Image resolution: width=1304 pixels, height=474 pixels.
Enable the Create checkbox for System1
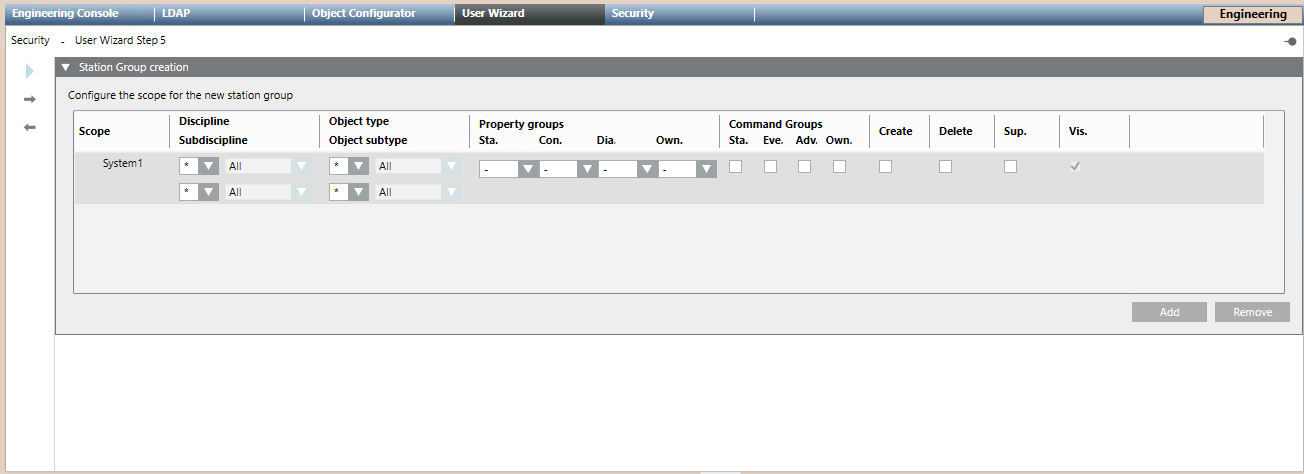click(x=885, y=167)
